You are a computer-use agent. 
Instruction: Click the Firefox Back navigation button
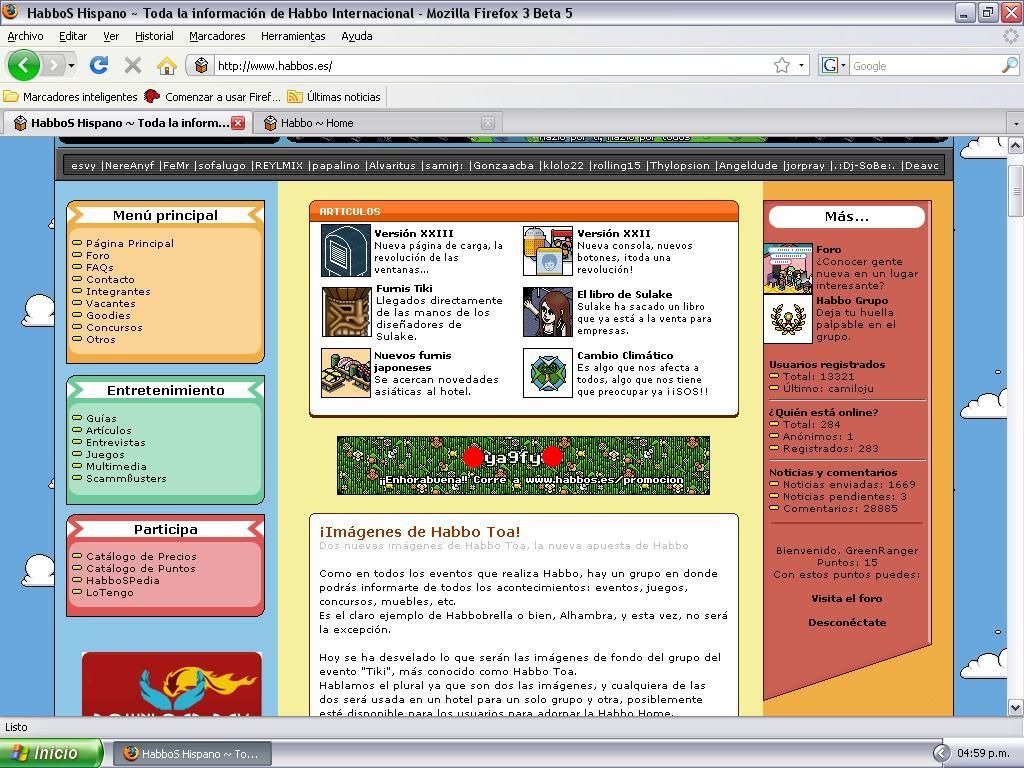(23, 65)
